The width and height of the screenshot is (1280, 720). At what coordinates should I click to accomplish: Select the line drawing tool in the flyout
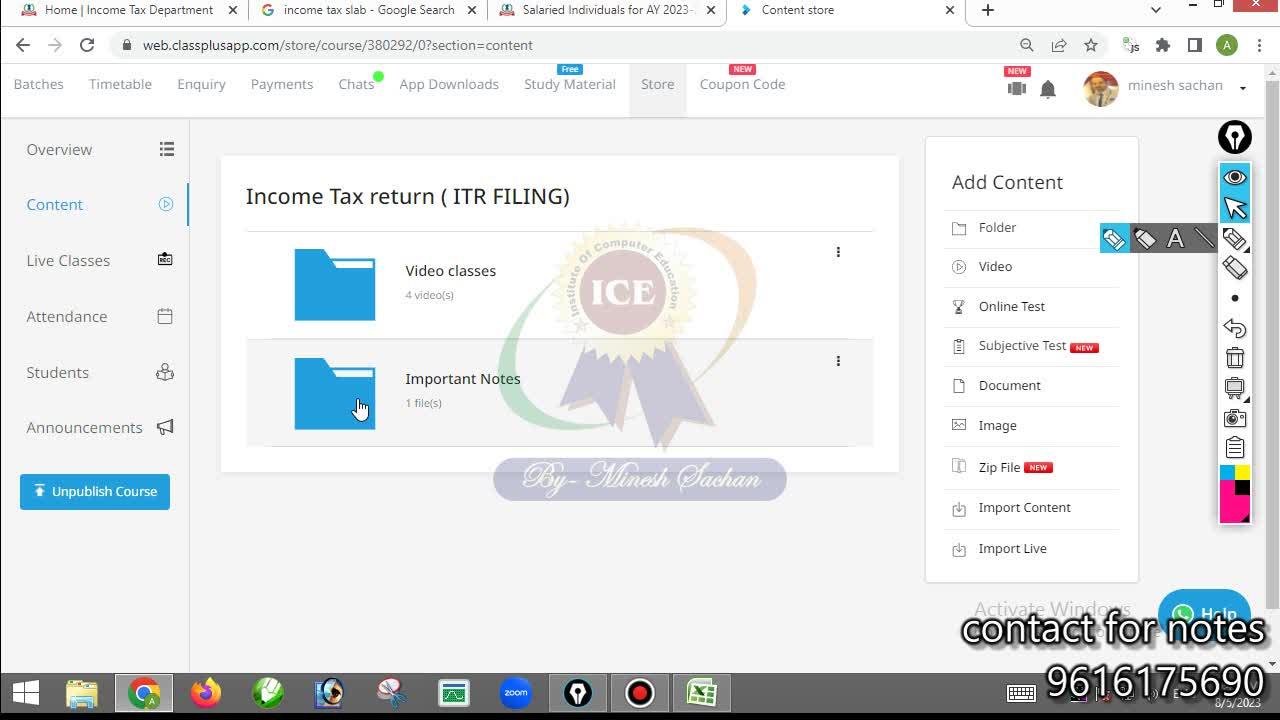click(1204, 239)
